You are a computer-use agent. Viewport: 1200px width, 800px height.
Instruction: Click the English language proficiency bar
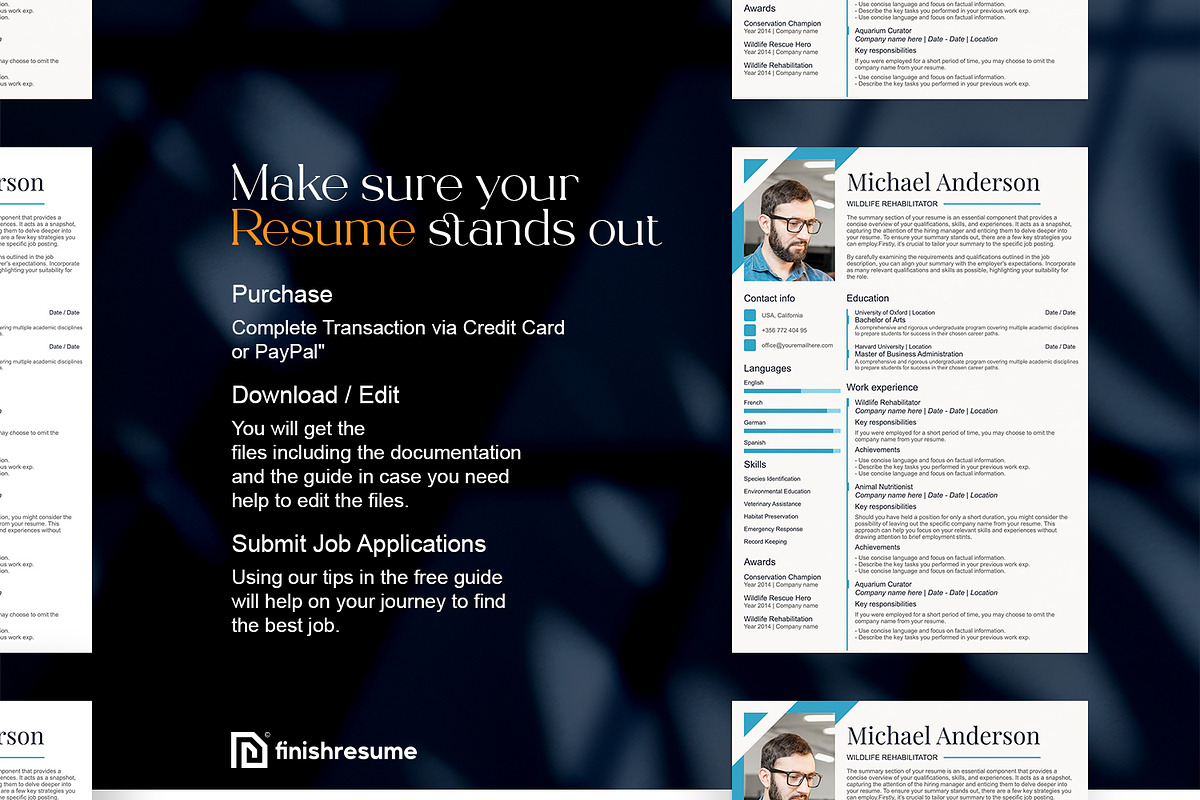(791, 390)
